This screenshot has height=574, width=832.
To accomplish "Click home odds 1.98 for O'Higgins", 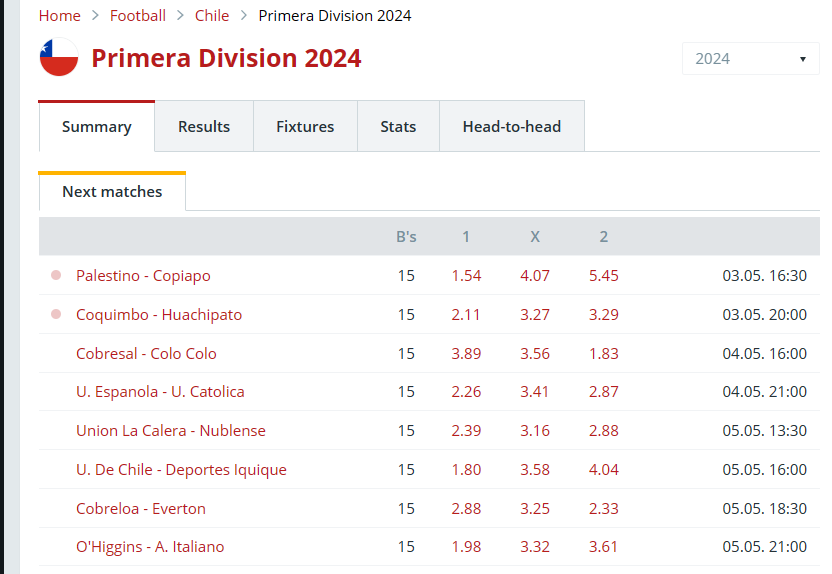I will 466,546.
